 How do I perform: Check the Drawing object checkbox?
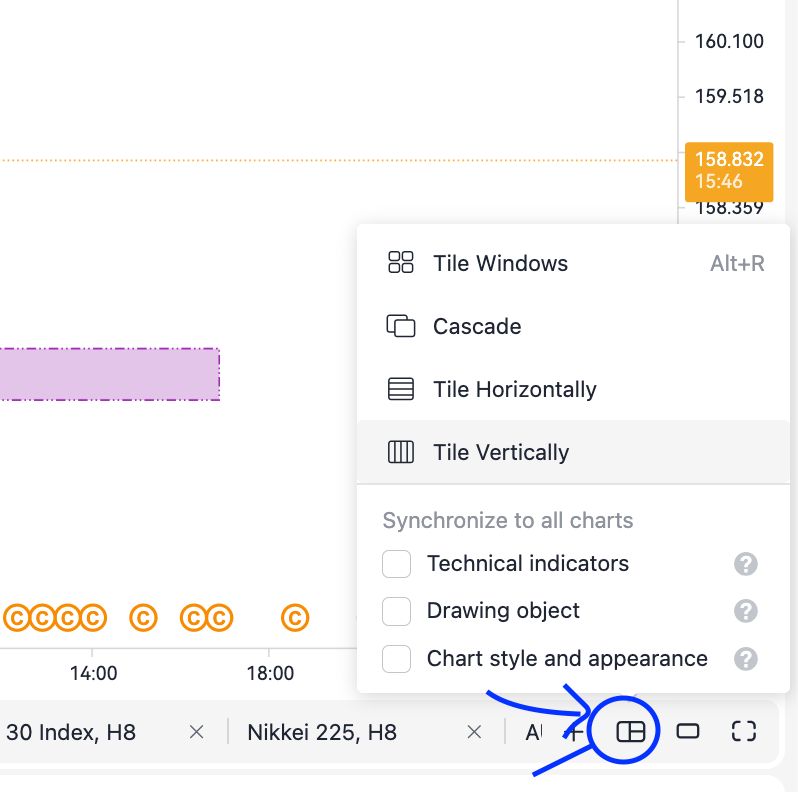point(396,611)
